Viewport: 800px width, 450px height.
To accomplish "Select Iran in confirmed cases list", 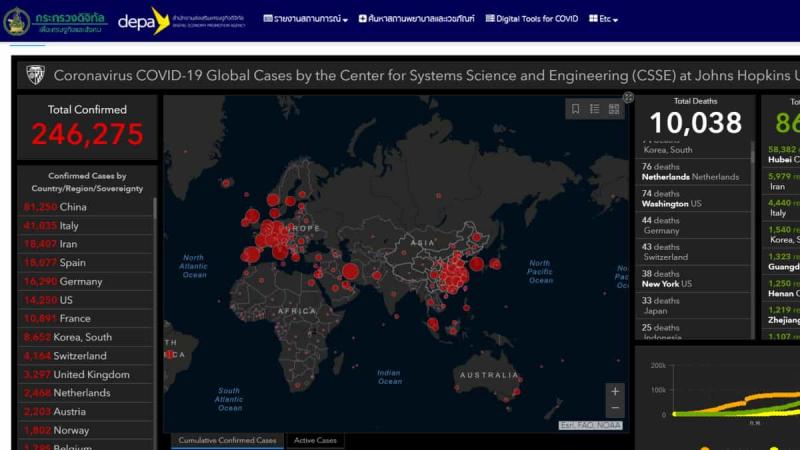I will 86,244.
